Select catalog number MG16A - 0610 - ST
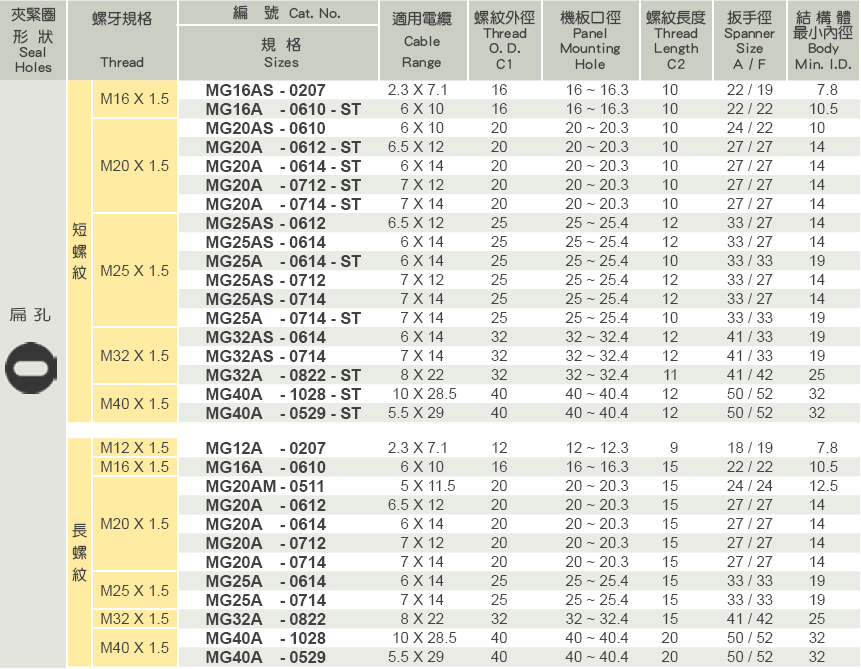861x669 pixels. (283, 109)
